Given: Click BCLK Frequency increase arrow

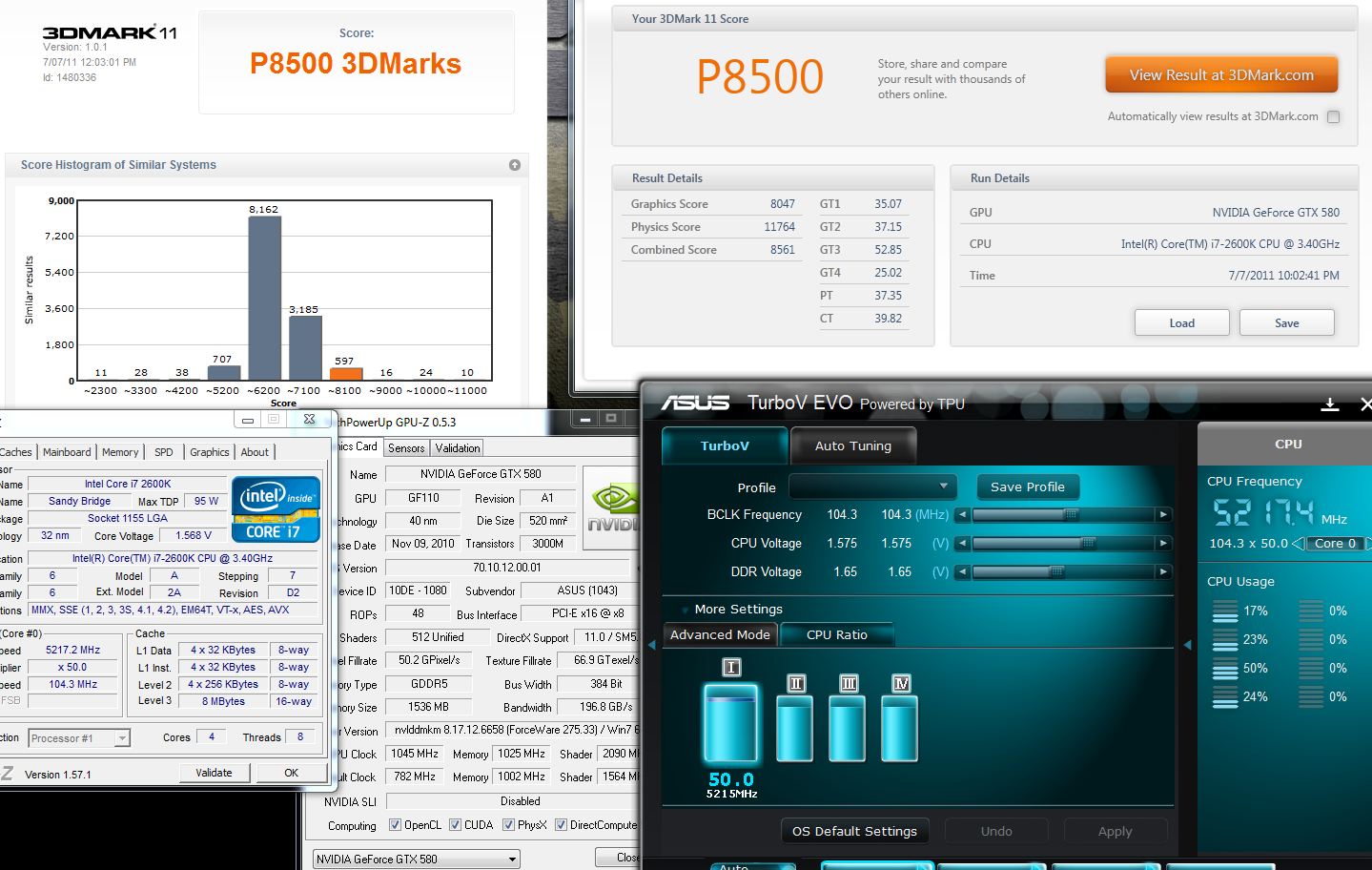Looking at the screenshot, I should click(x=1163, y=515).
